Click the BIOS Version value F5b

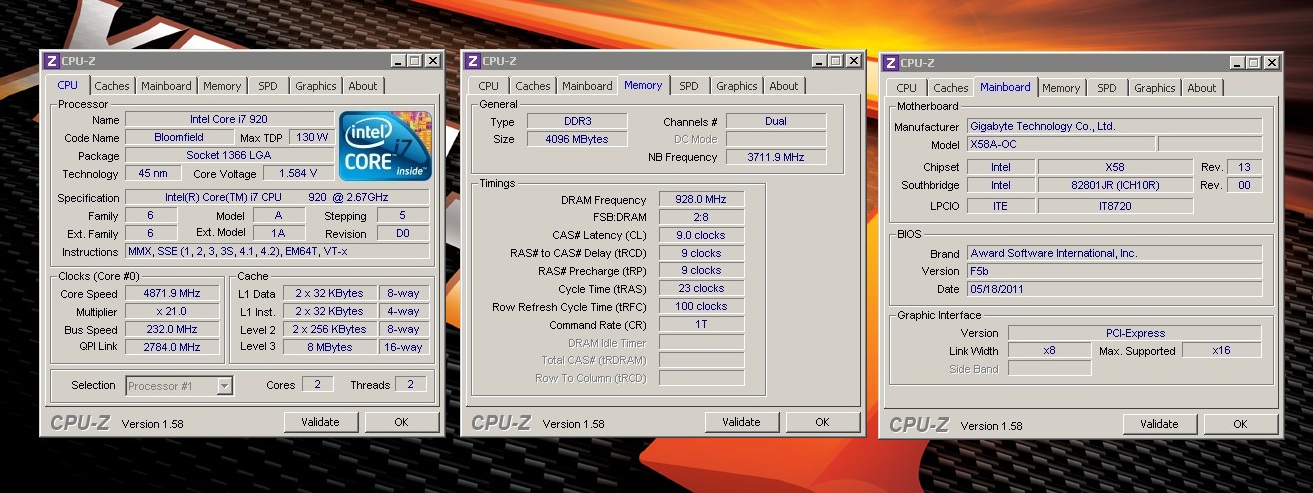click(x=1114, y=271)
